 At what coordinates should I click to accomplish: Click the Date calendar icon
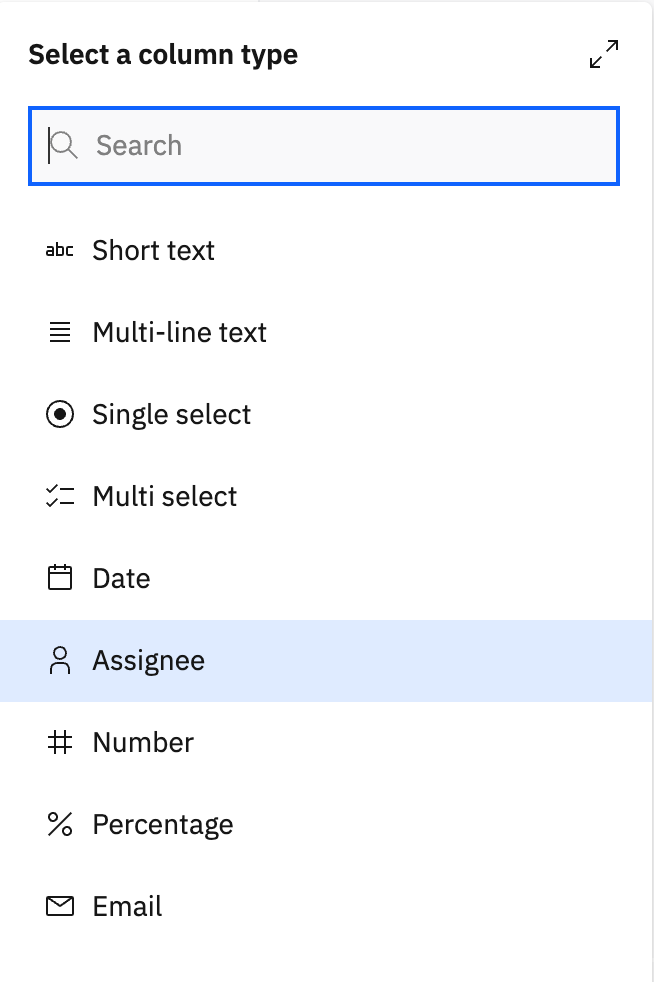click(x=60, y=578)
